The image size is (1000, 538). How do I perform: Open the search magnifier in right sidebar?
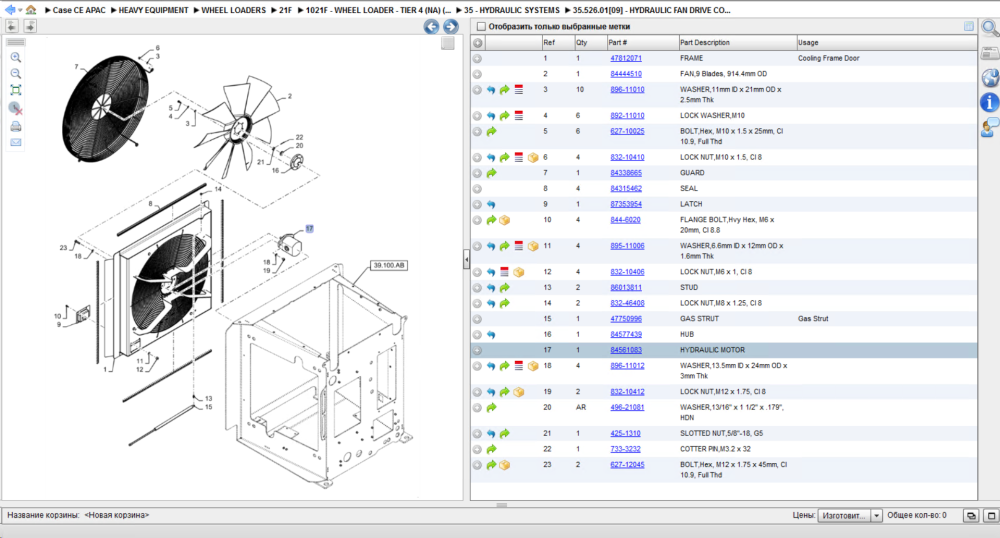tap(990, 28)
